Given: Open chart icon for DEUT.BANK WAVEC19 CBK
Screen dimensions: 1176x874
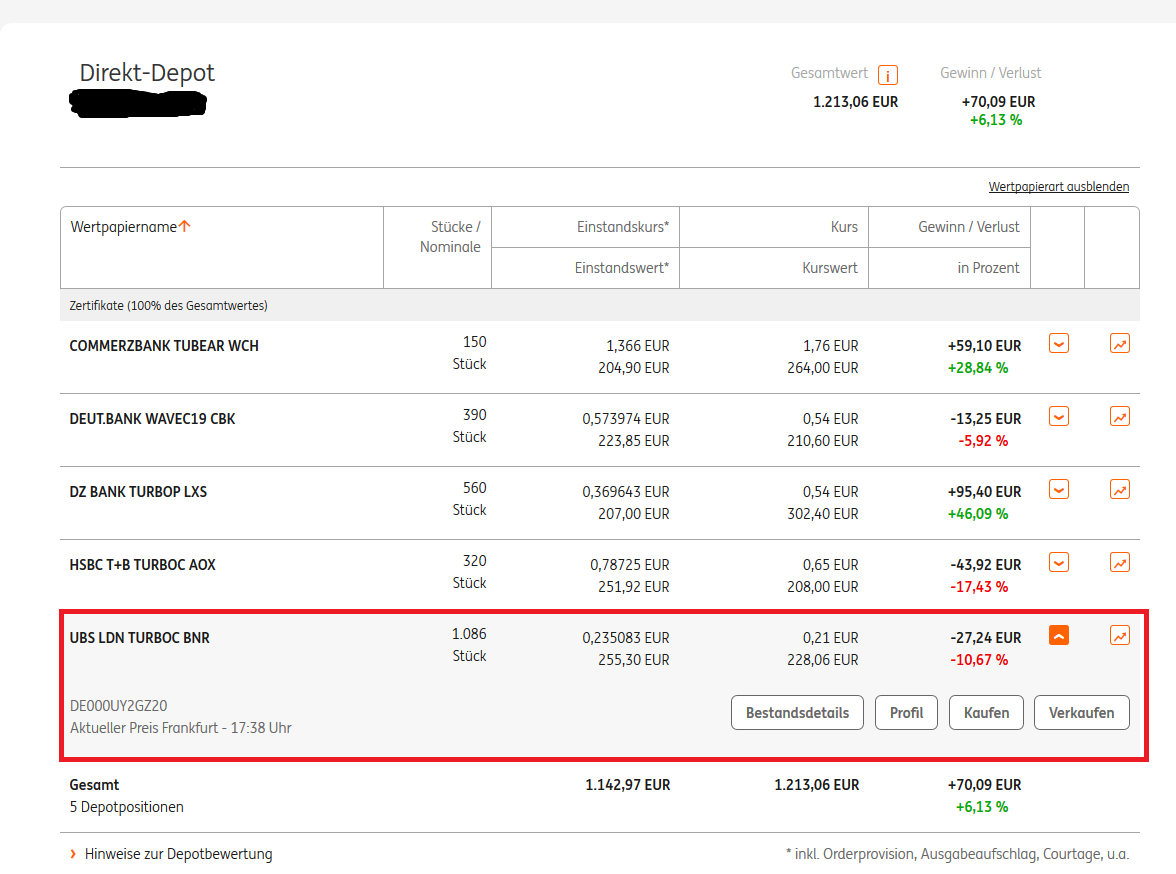Looking at the screenshot, I should tap(1120, 417).
